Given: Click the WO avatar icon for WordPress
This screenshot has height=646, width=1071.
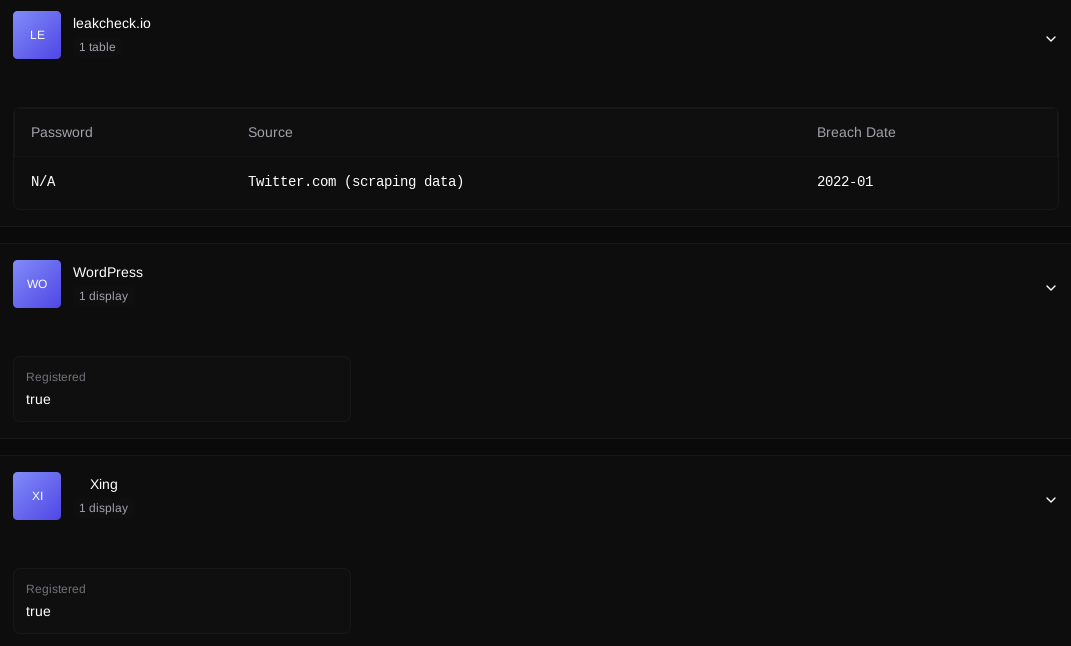Looking at the screenshot, I should (37, 284).
